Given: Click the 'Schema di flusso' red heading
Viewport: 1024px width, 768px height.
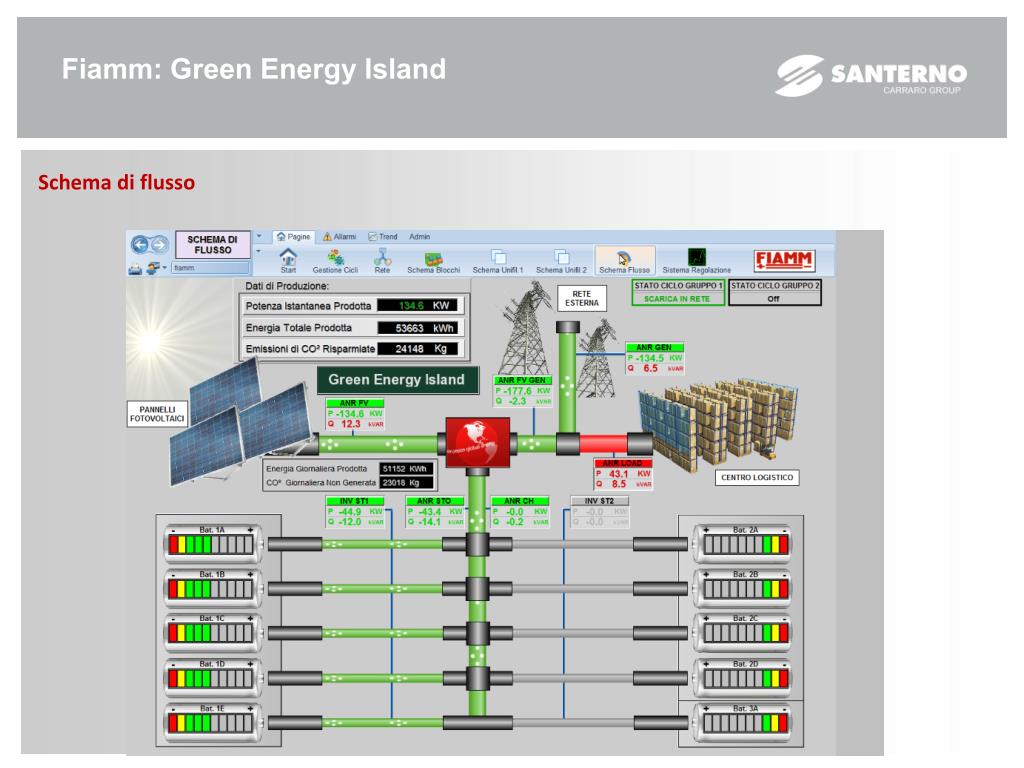Looking at the screenshot, I should pos(116,182).
